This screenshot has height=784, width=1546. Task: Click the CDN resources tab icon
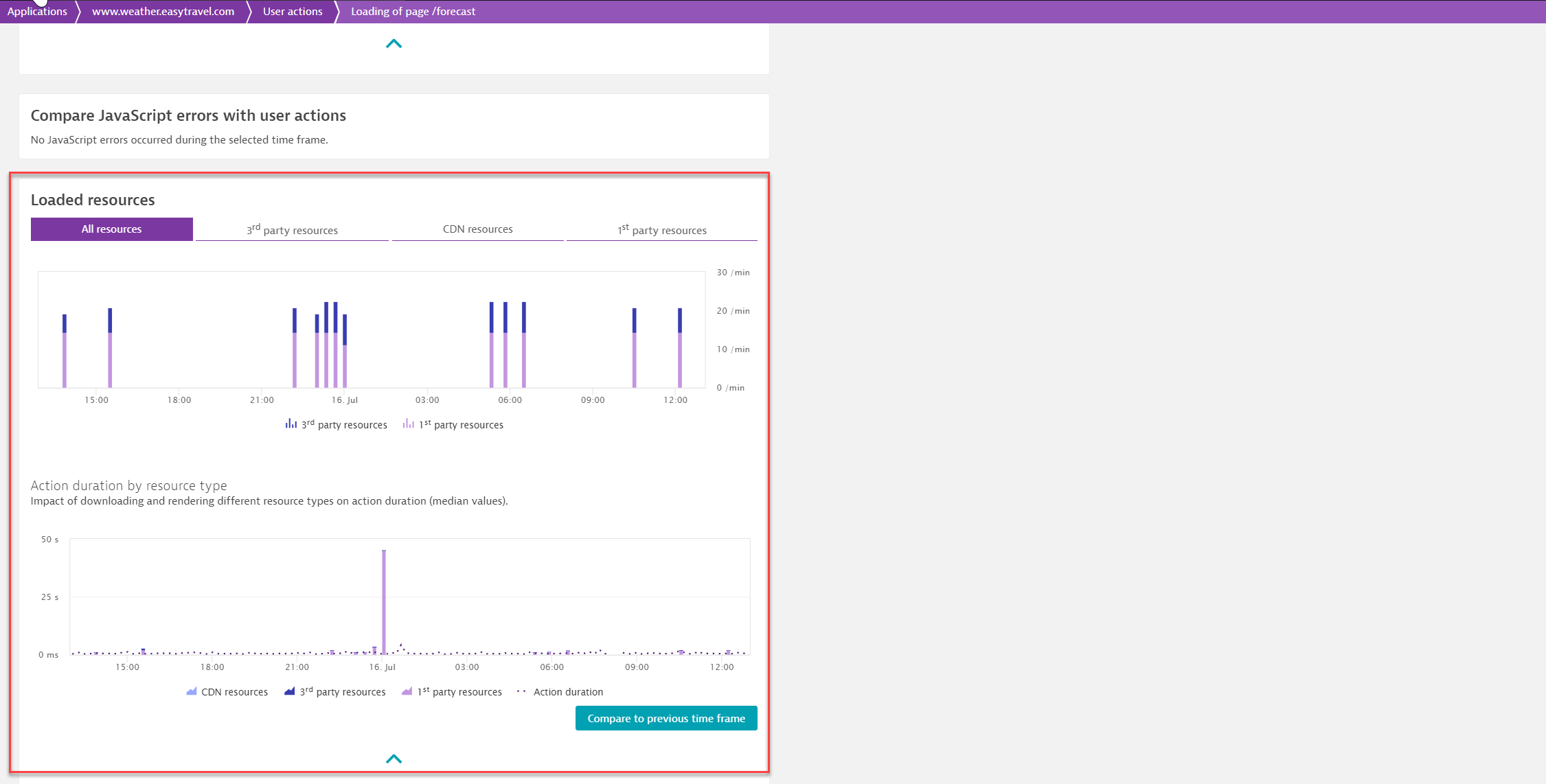pyautogui.click(x=478, y=229)
